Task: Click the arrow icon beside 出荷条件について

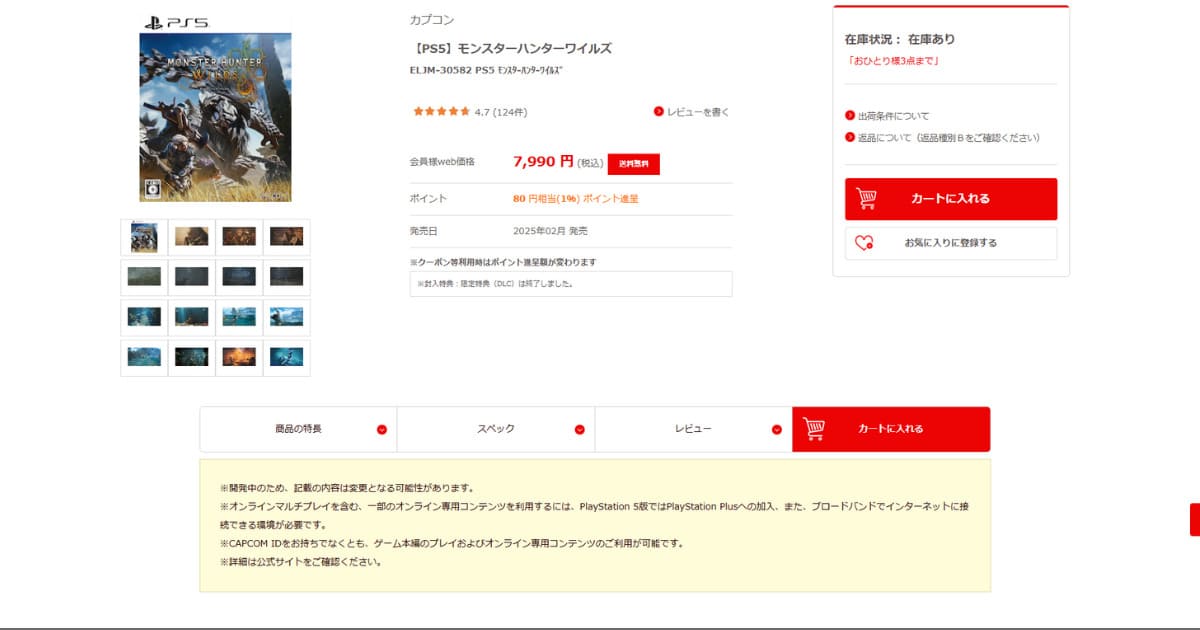Action: (x=850, y=116)
